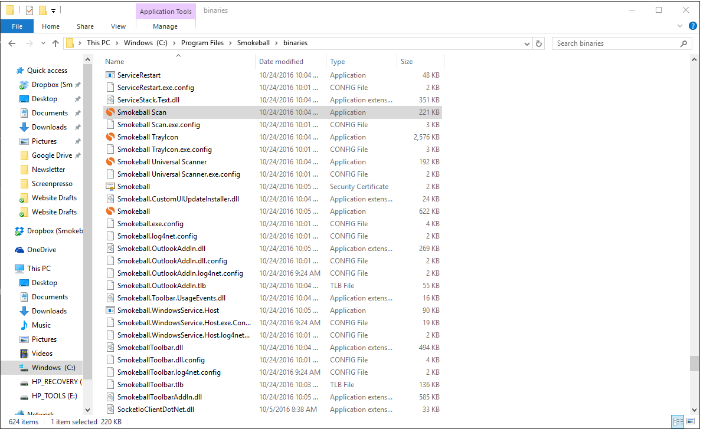This screenshot has height=432, width=707.
Task: Select Windows (C:) in navigation pane
Action: click(42, 368)
